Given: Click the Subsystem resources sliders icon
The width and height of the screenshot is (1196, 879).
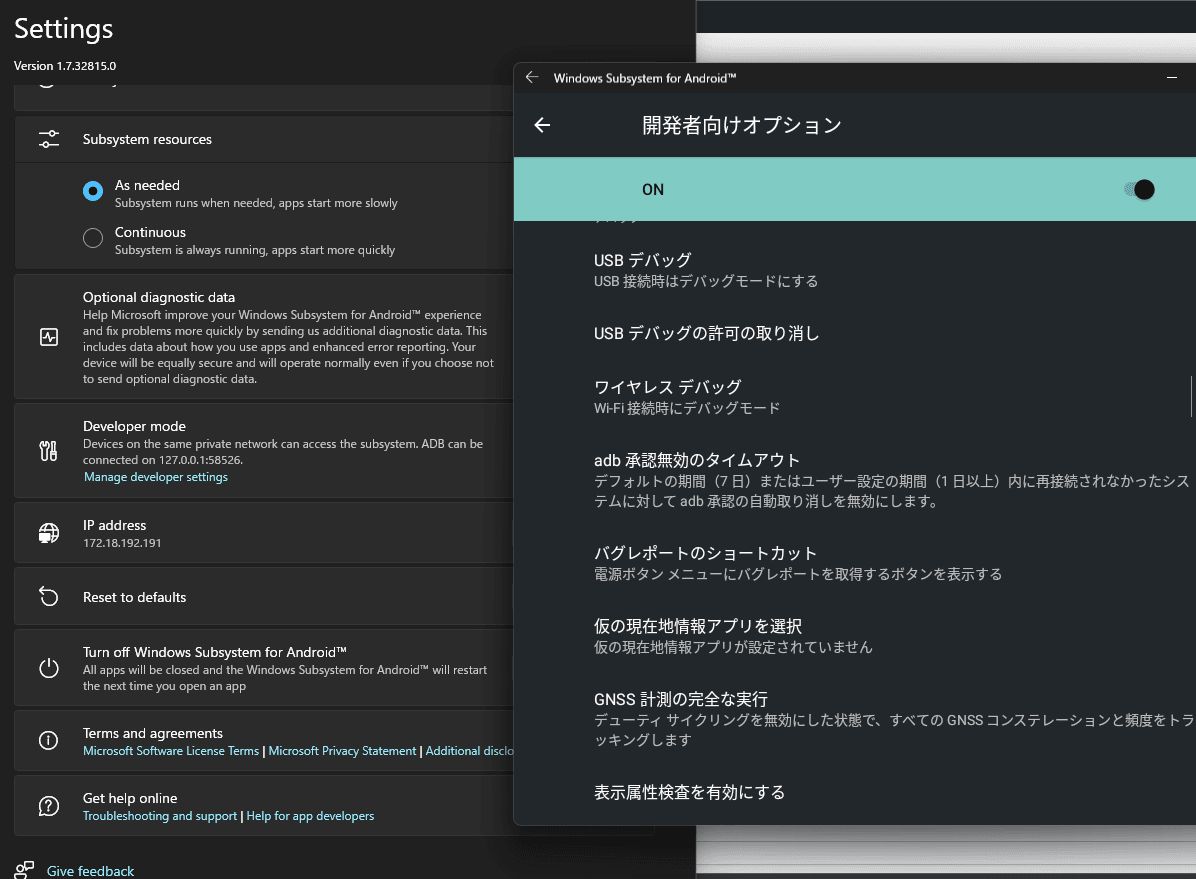Looking at the screenshot, I should [49, 139].
